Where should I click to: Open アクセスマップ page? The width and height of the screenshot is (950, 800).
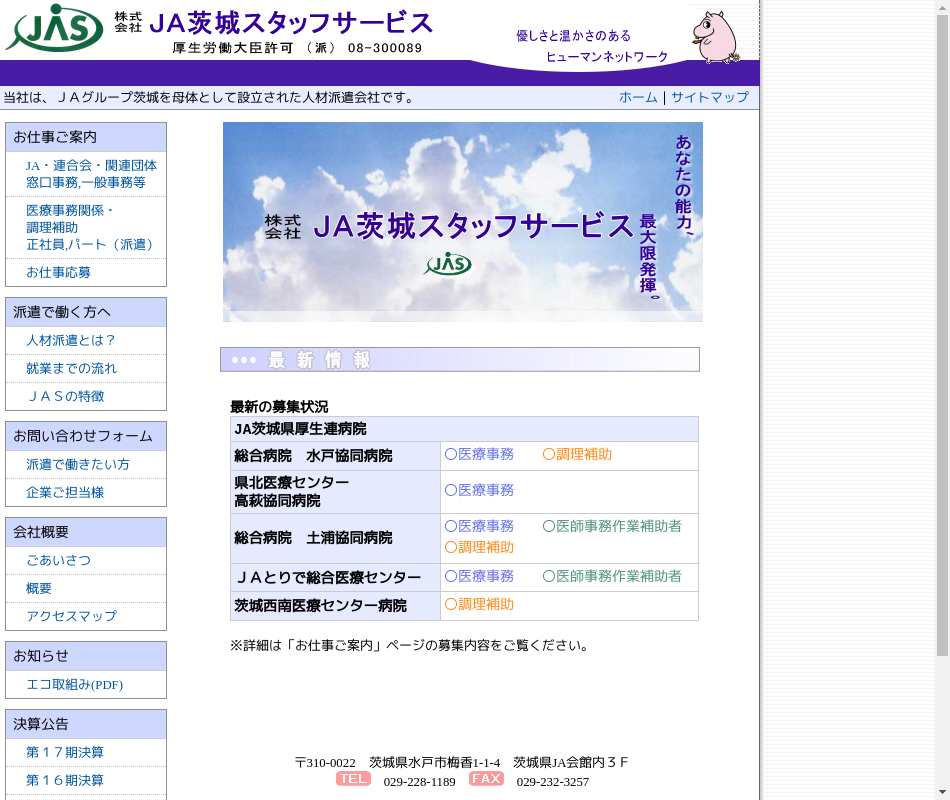click(71, 616)
